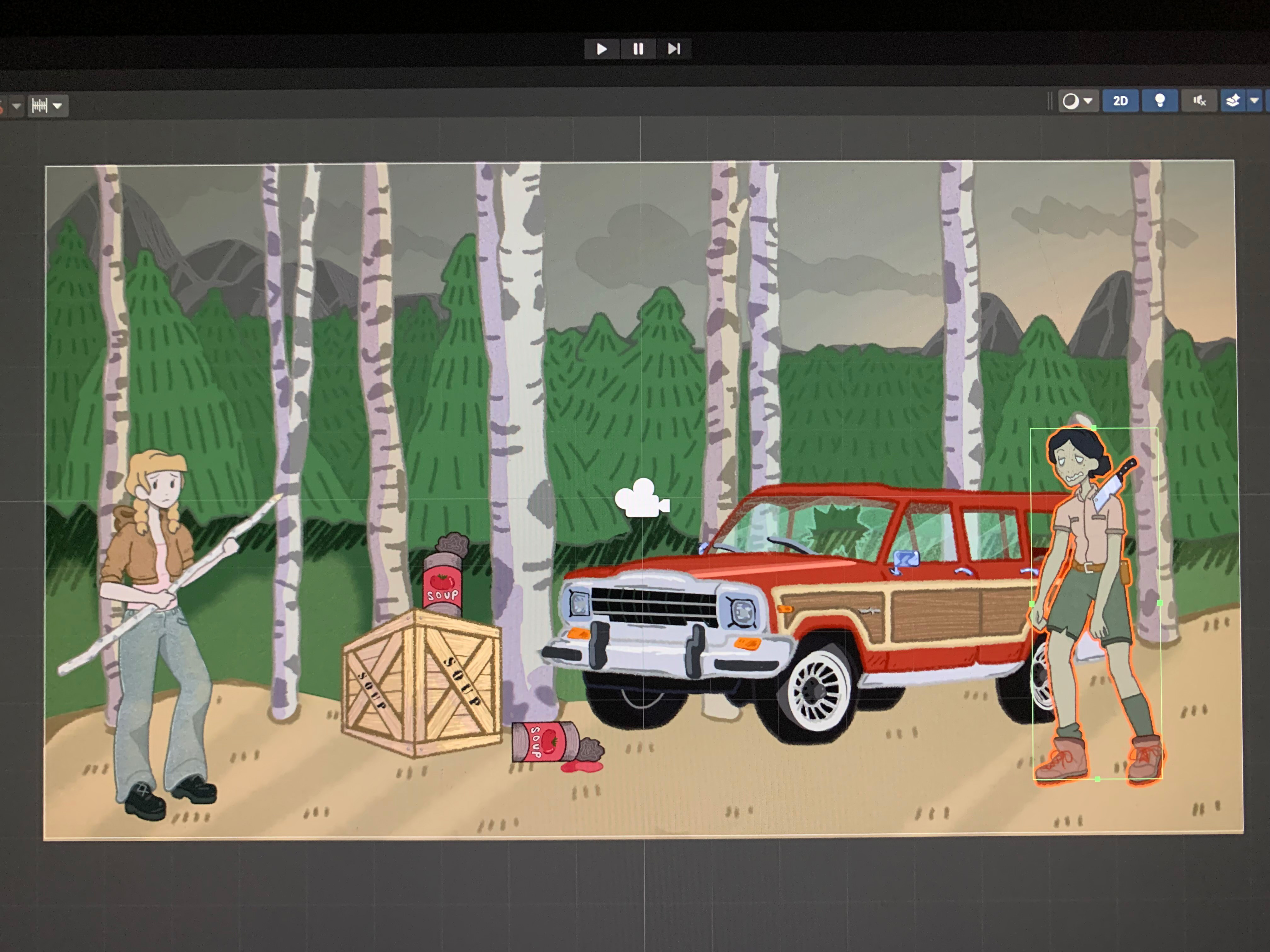Open the snap increment dropdown arrow

coord(57,105)
